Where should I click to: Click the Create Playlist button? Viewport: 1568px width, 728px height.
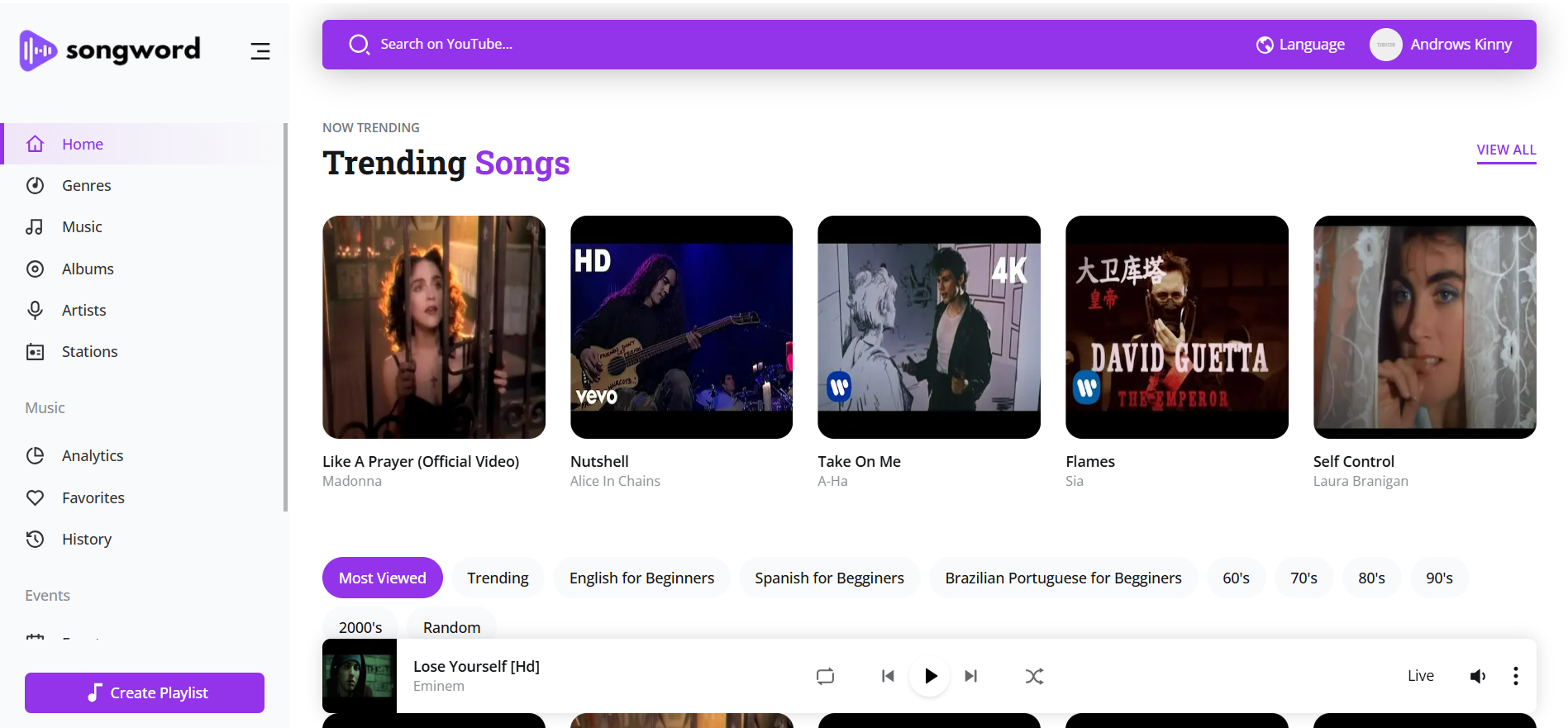point(145,692)
